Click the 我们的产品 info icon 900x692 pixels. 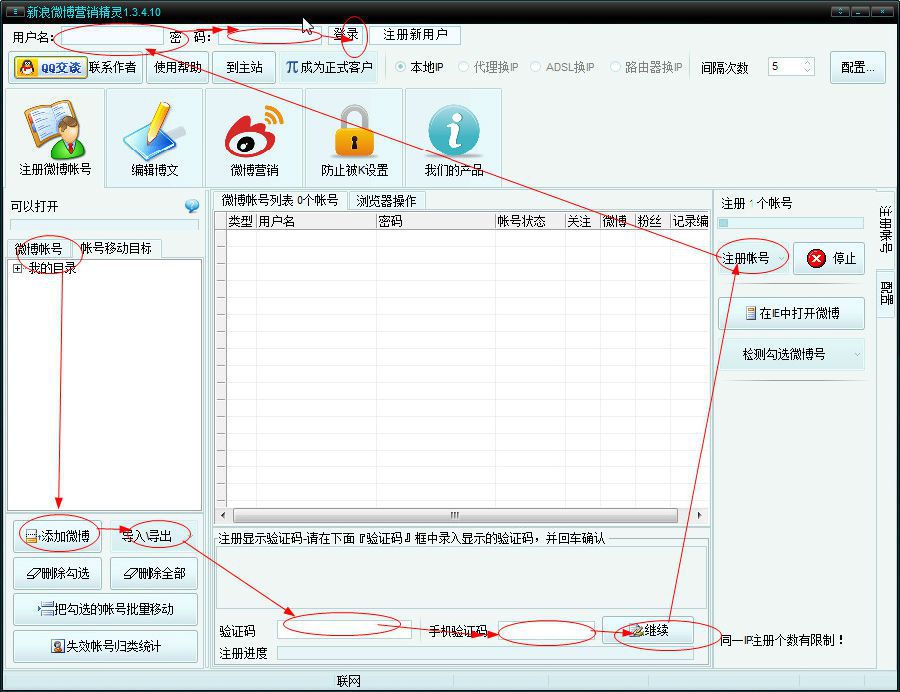coord(453,135)
